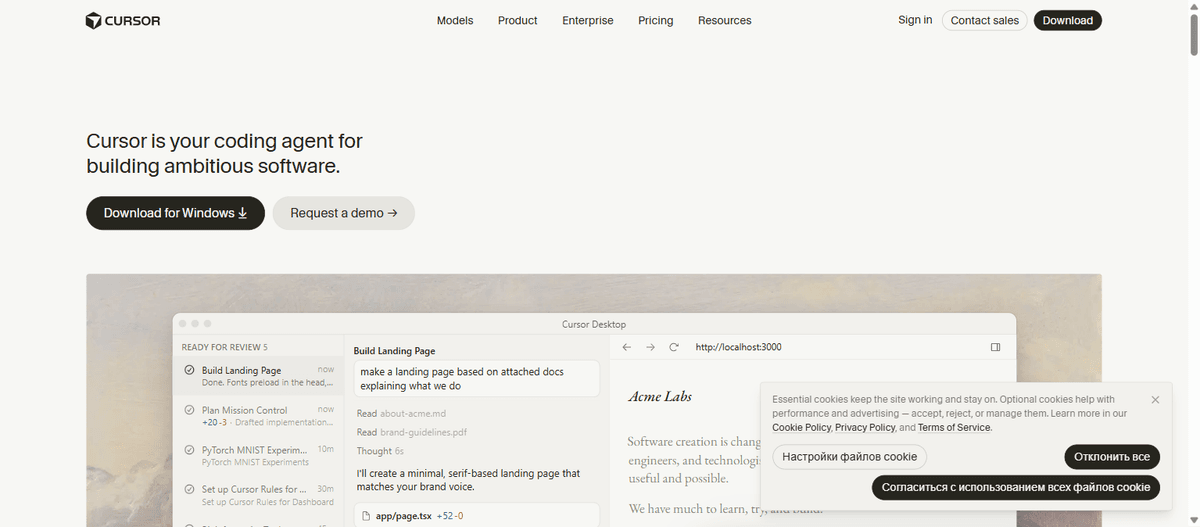Image resolution: width=1200 pixels, height=527 pixels.
Task: Click the Read brand-guidelines.pdf line
Action: click(411, 433)
